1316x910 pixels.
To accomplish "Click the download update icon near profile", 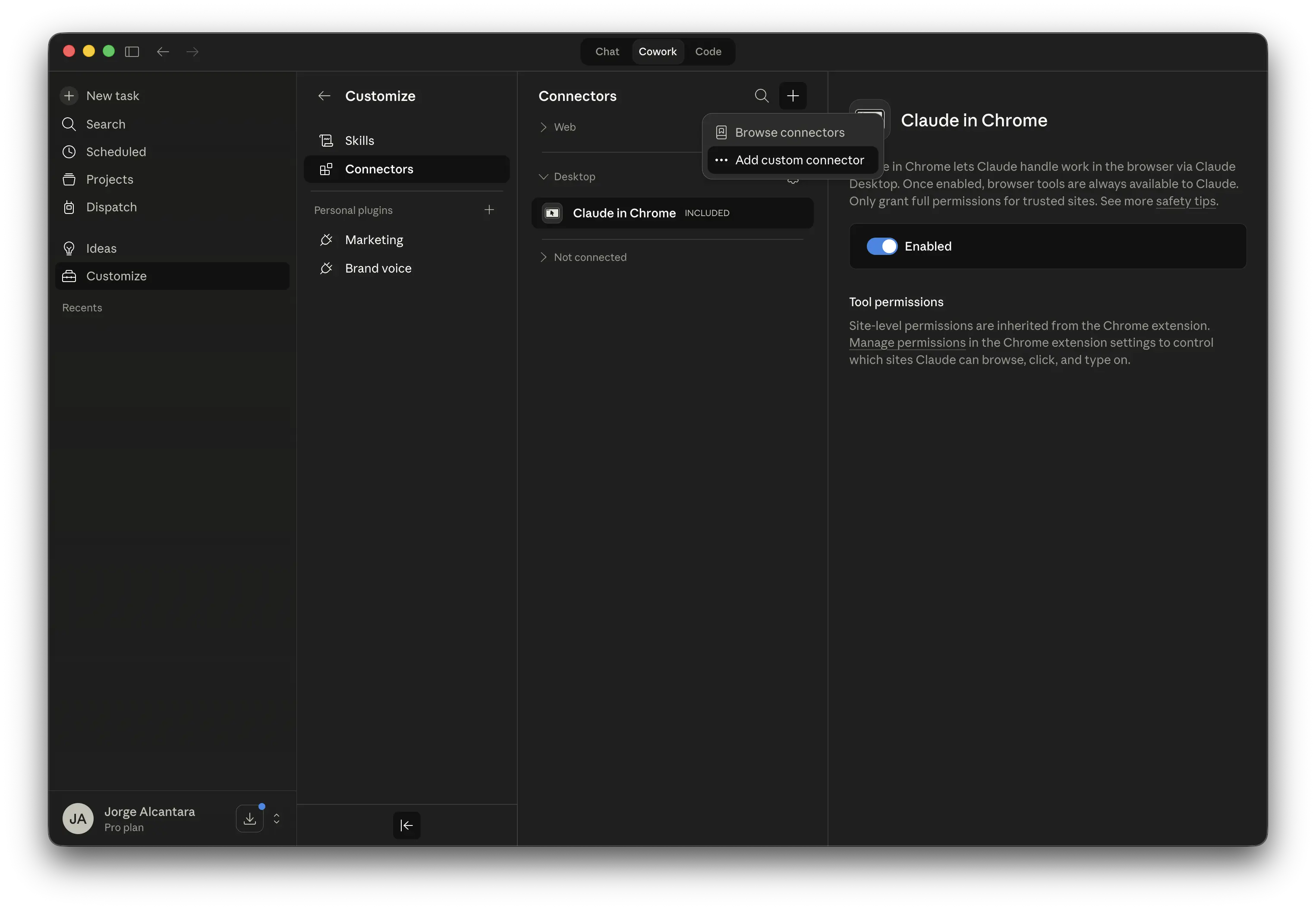I will (x=250, y=819).
